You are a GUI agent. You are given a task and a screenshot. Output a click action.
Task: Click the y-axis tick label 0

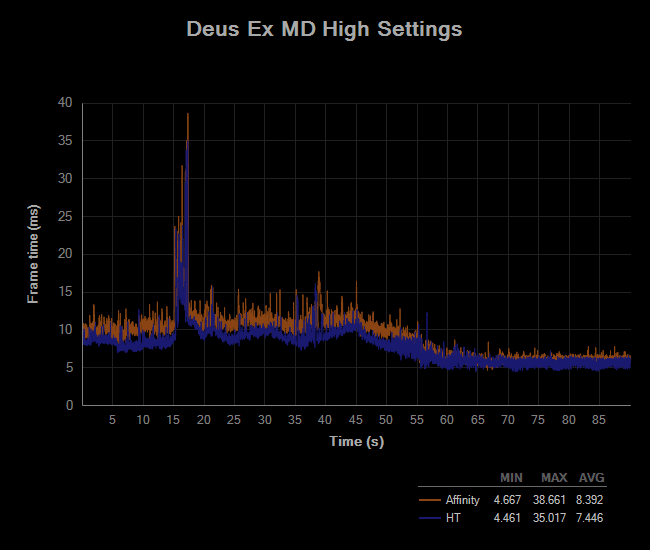coord(69,405)
